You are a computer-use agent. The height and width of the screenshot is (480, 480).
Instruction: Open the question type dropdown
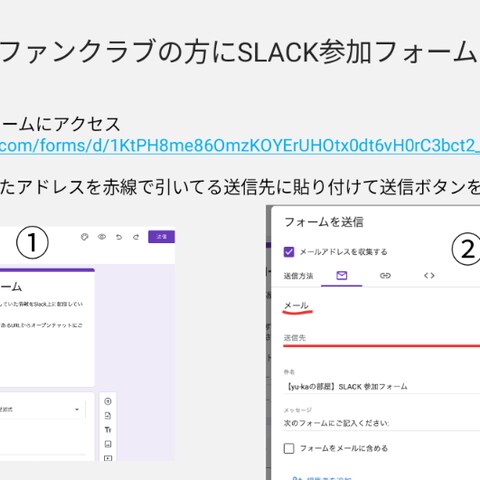[x=42, y=409]
